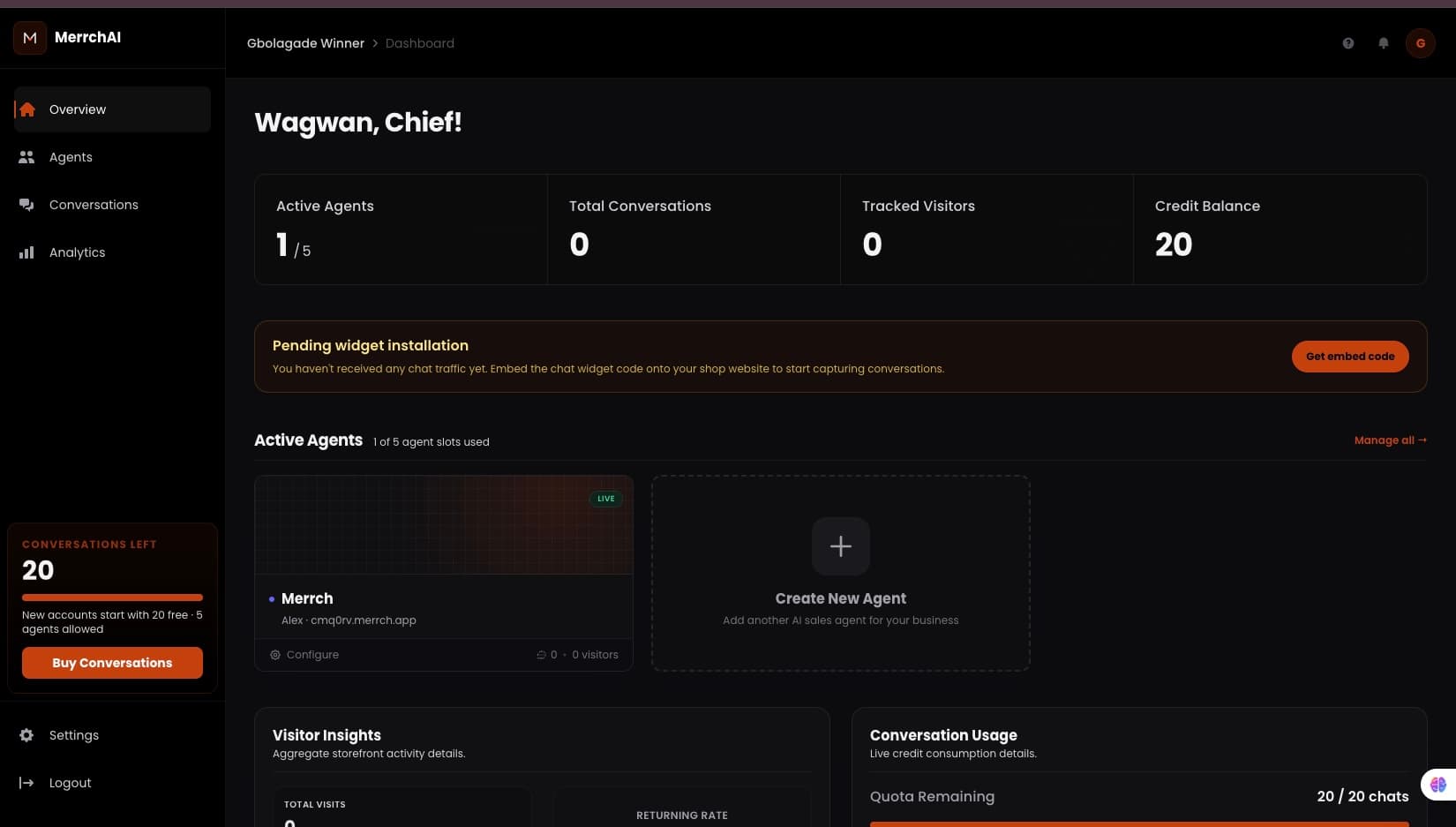Open the floating brain assistant icon

[x=1438, y=784]
